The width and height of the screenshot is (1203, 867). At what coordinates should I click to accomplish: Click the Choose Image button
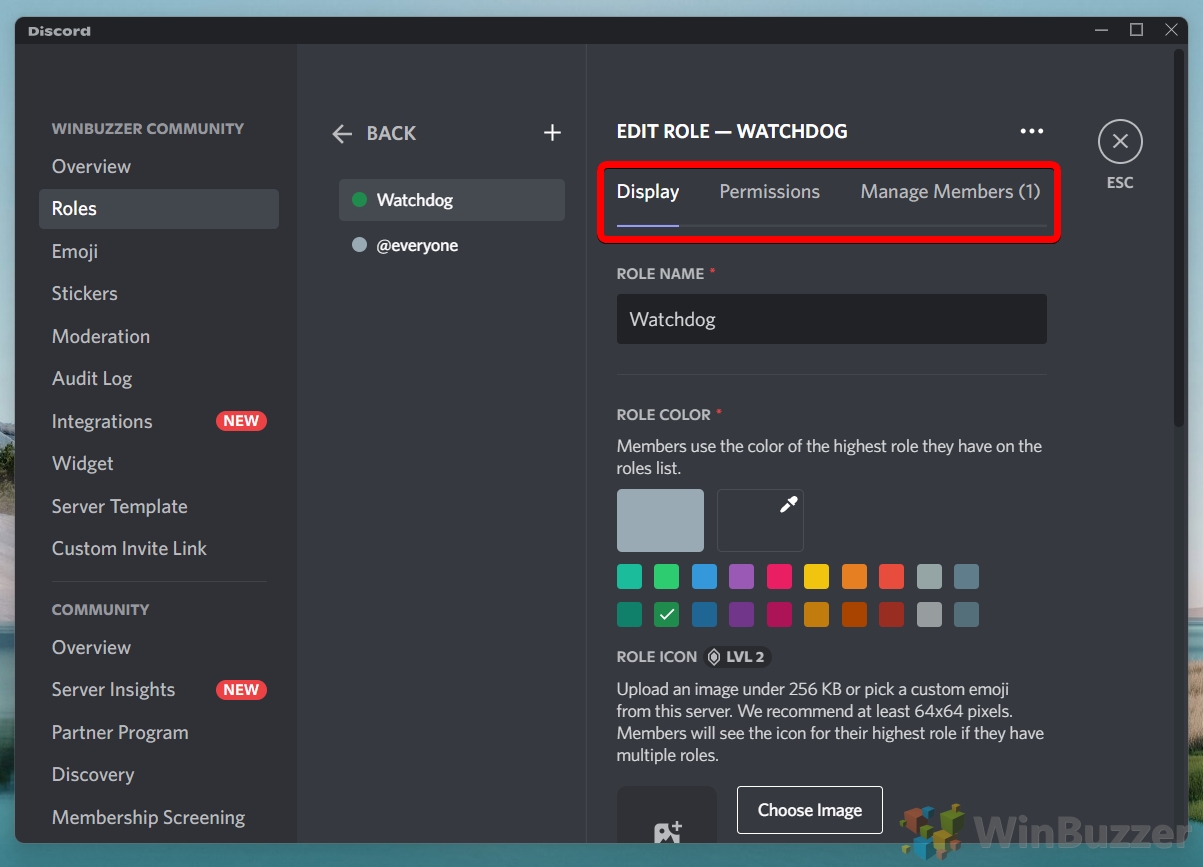coord(810,810)
